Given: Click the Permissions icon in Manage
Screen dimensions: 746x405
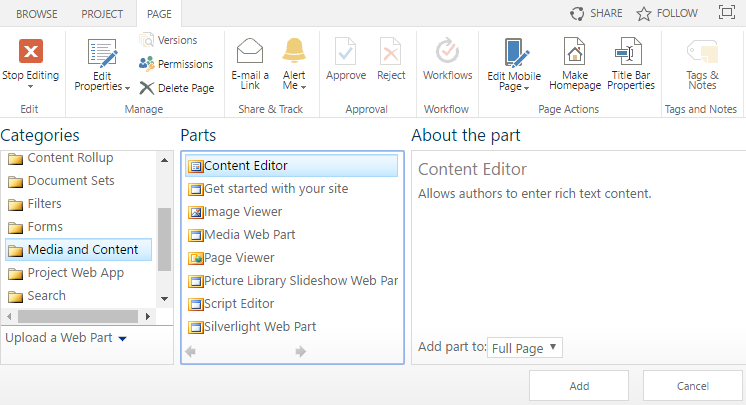Looking at the screenshot, I should point(147,63).
